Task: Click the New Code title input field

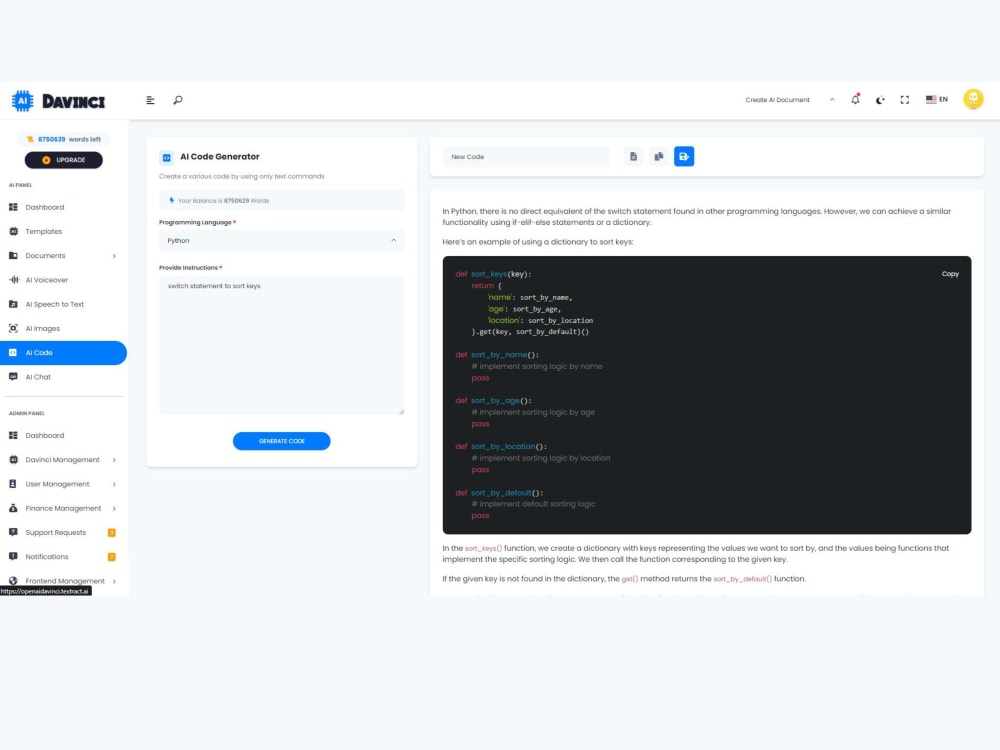Action: coord(530,157)
